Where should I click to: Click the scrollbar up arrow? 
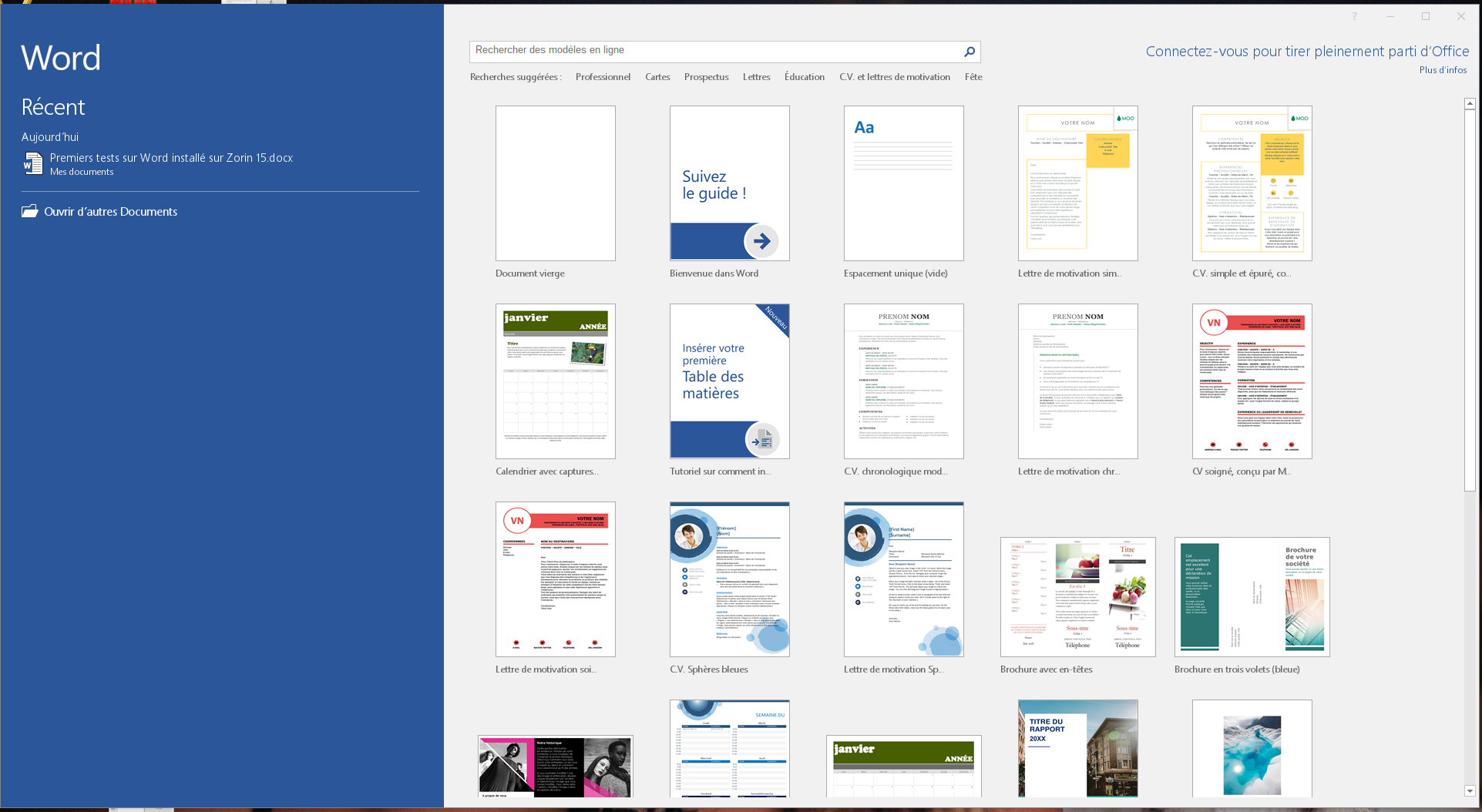tap(1470, 103)
